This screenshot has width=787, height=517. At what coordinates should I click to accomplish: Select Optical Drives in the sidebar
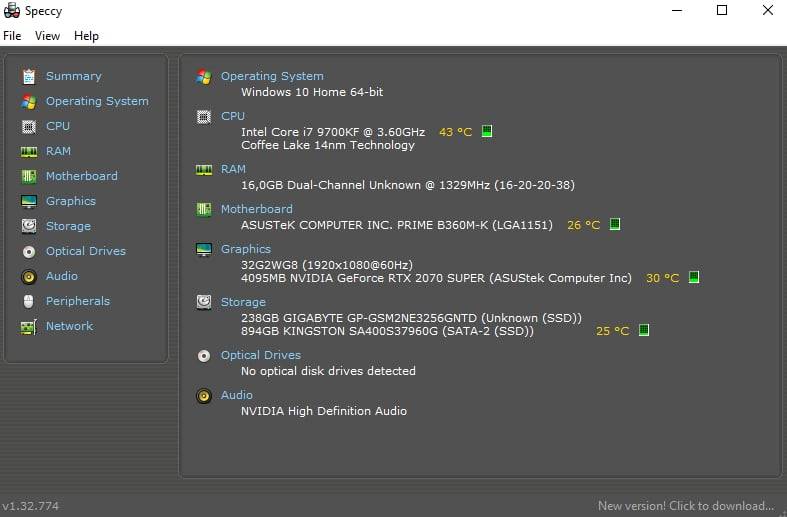coord(86,251)
